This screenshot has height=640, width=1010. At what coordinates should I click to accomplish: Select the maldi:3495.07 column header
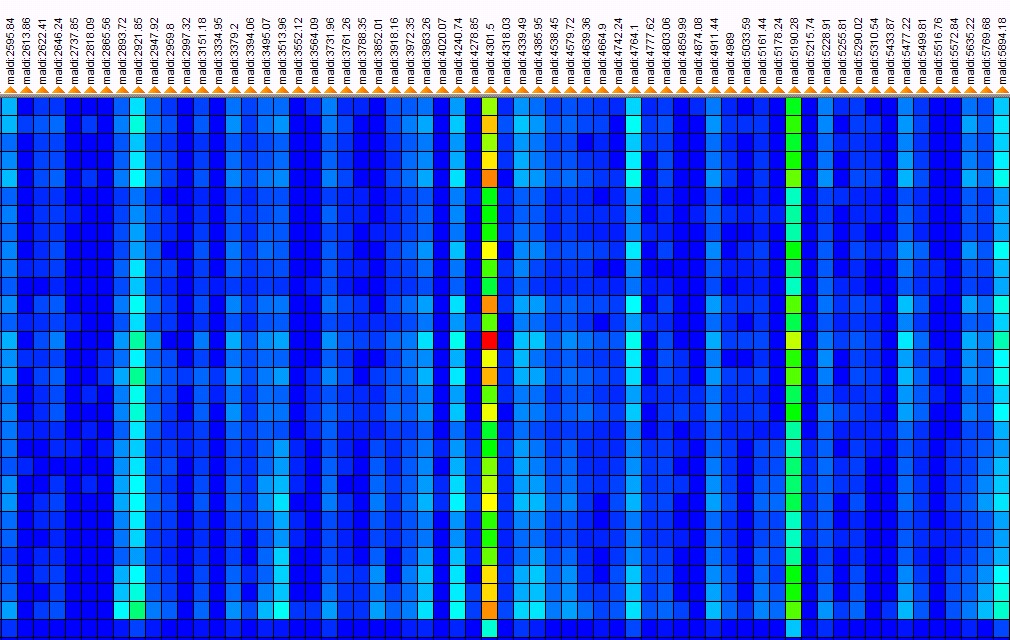266,51
